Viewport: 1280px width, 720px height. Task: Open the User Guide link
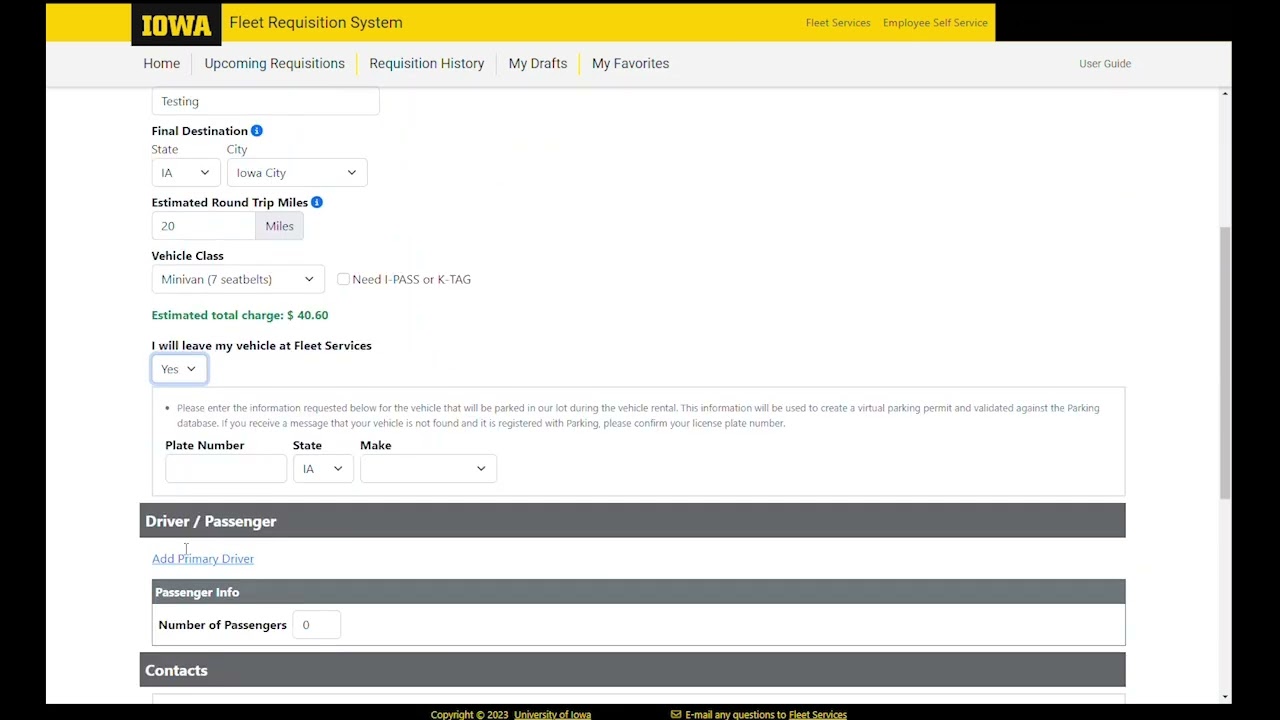pyautogui.click(x=1105, y=63)
